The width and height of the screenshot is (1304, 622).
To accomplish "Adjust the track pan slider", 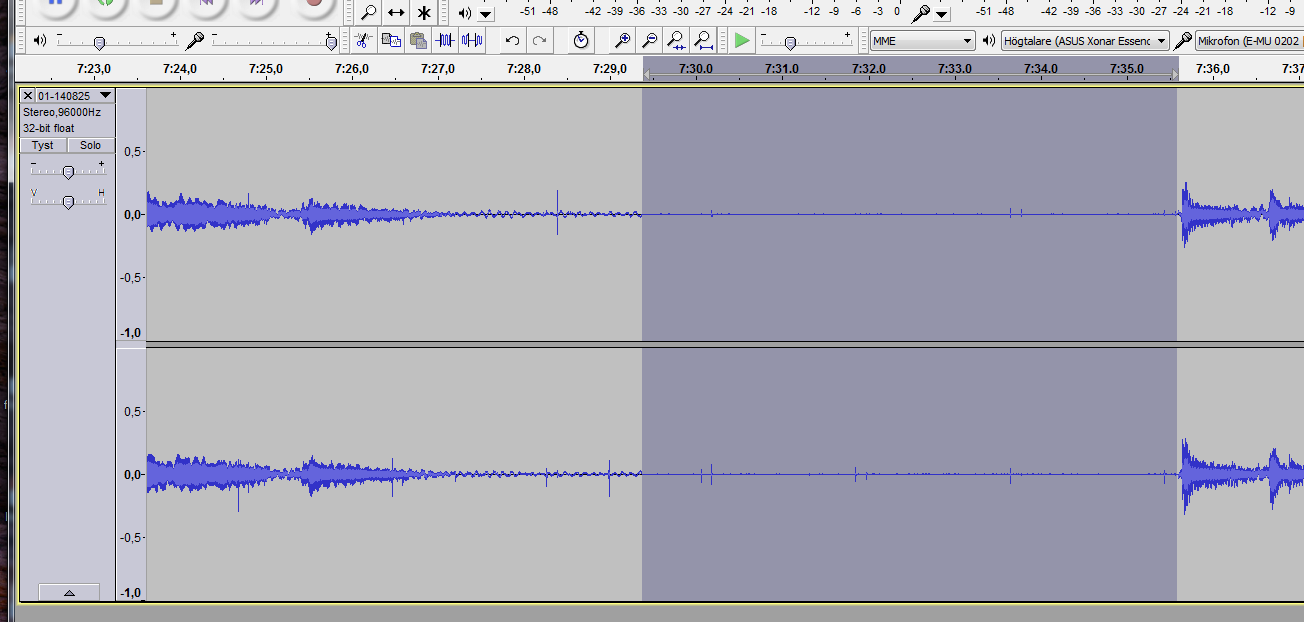I will pos(68,201).
